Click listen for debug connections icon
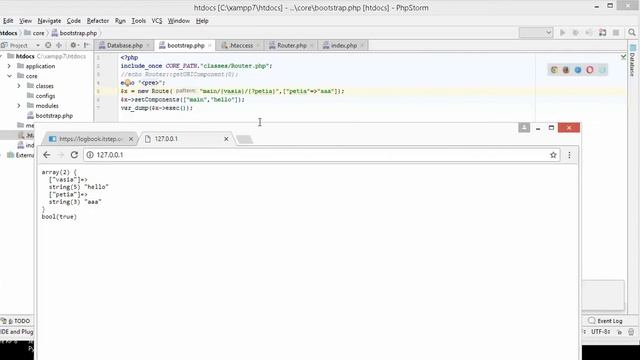 tap(602, 33)
